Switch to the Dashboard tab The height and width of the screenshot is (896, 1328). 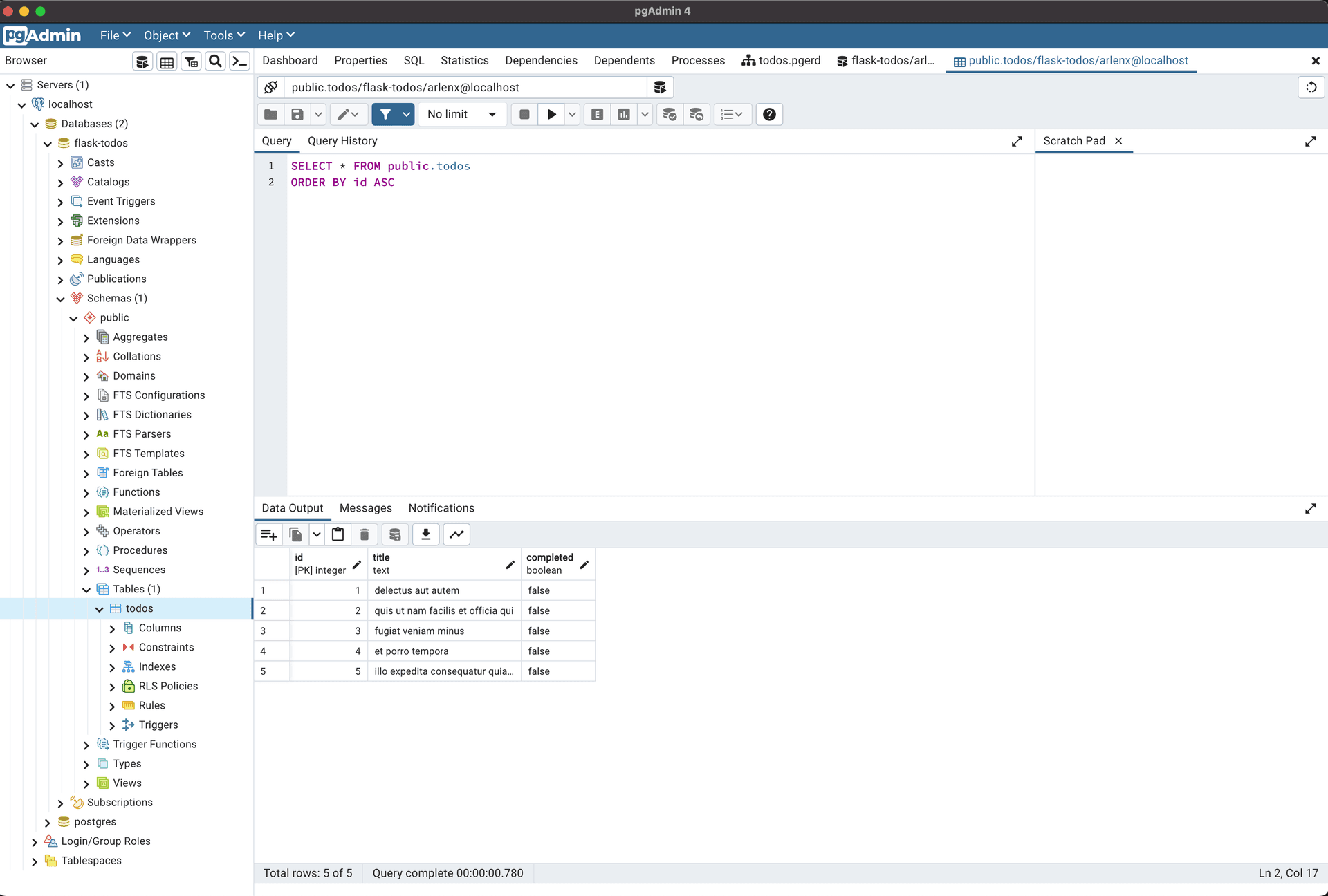[290, 61]
